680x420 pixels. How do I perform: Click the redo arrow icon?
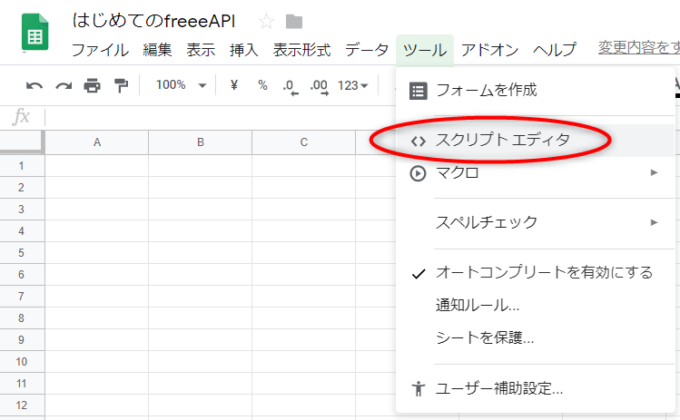coord(64,85)
